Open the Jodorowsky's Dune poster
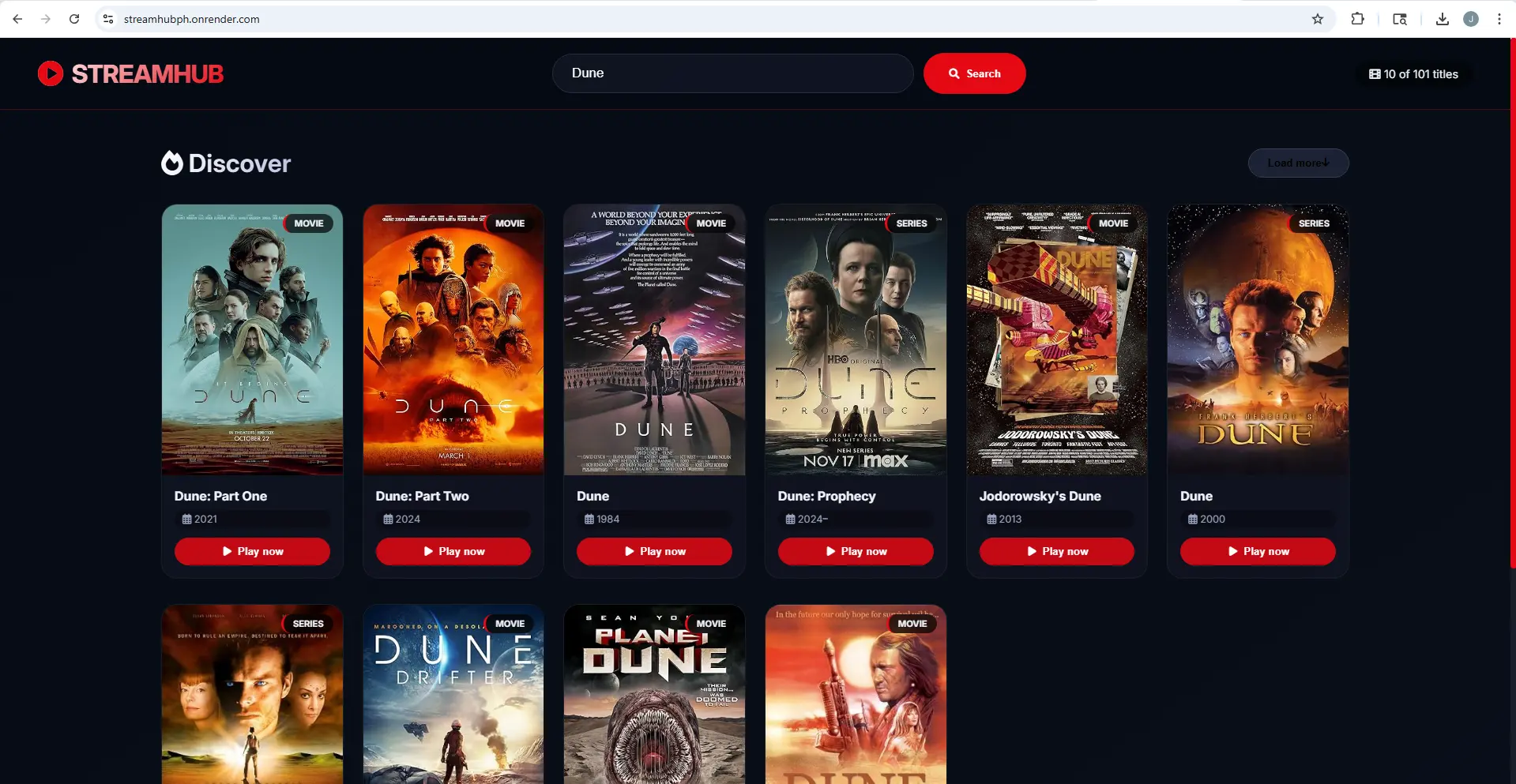The height and width of the screenshot is (784, 1516). coord(1057,340)
